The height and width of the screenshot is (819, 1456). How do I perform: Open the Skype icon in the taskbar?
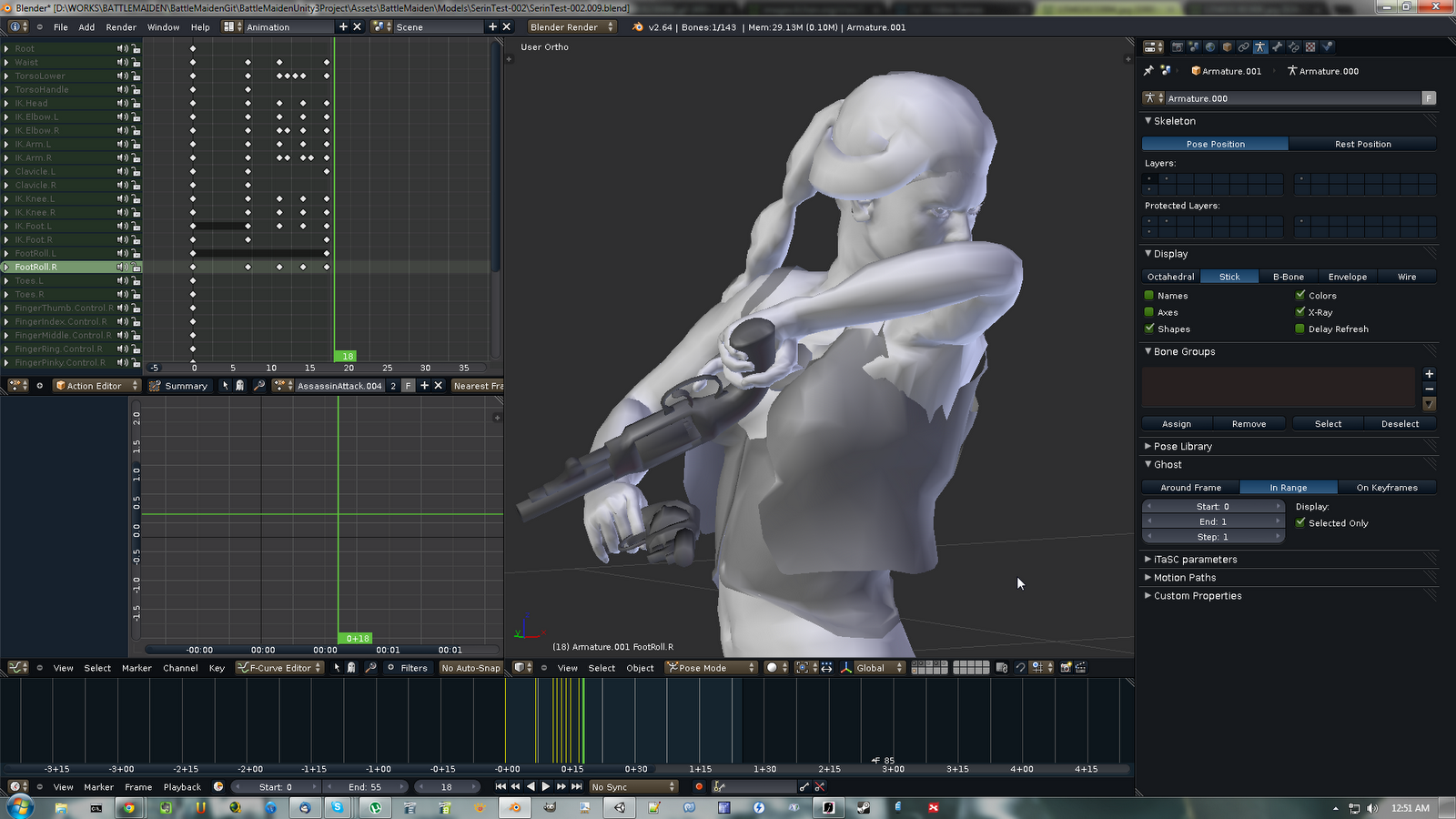338,807
